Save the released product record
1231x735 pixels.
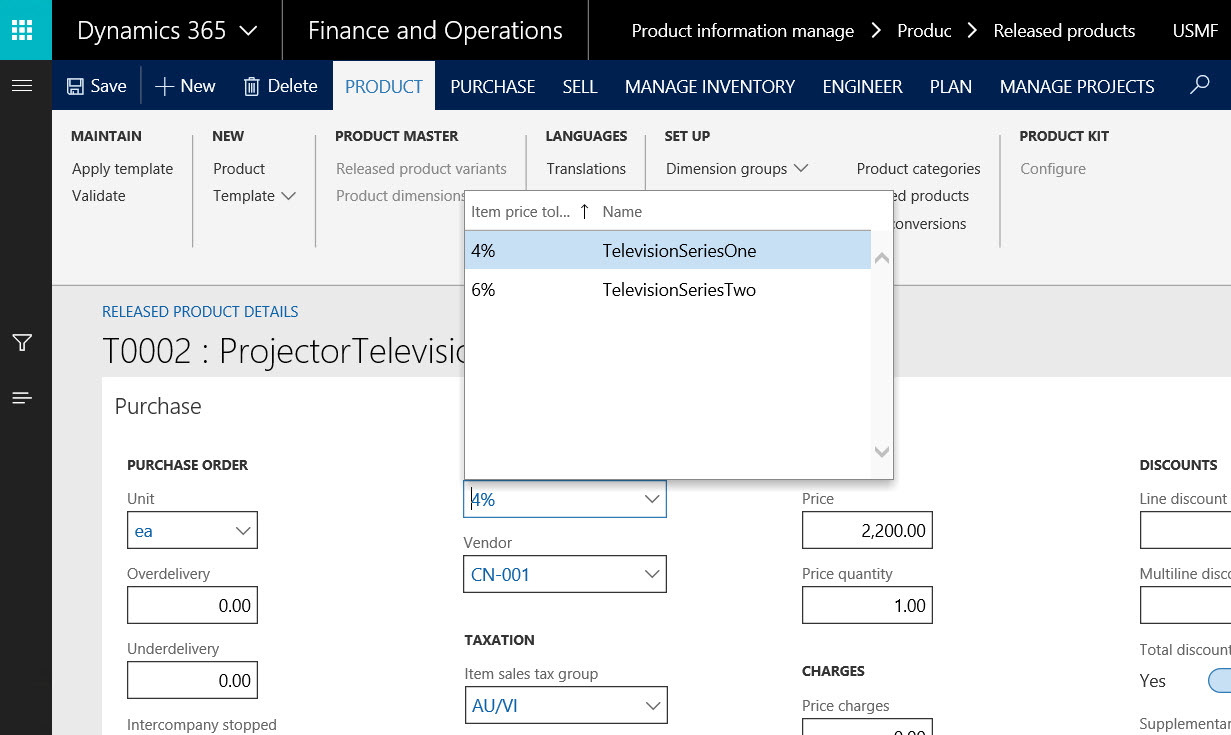pos(96,86)
